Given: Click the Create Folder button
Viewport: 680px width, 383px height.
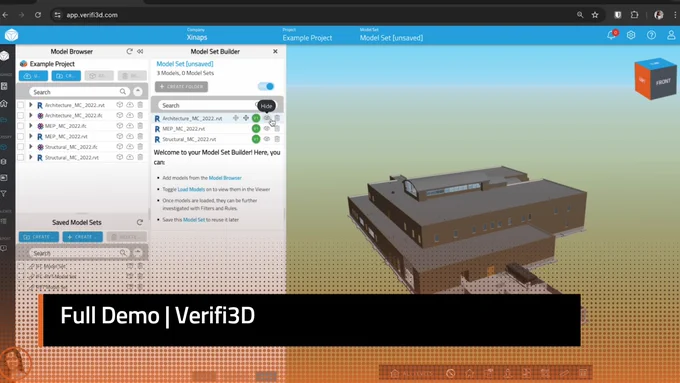Looking at the screenshot, I should 181,86.
